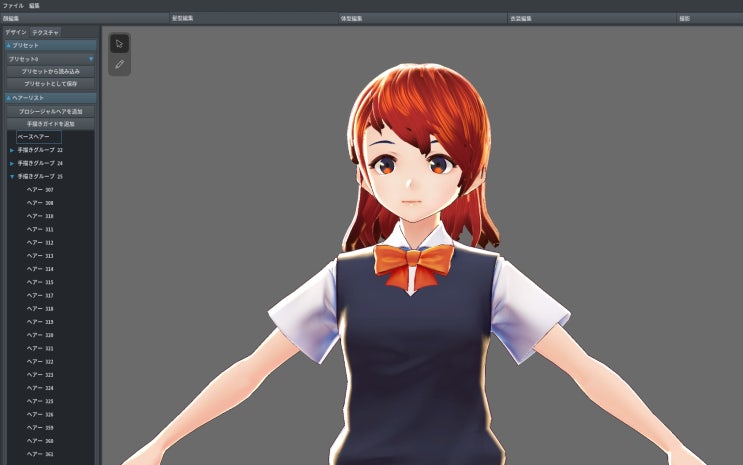
Task: Select ヘアー 321 in hair list
Action: point(40,349)
